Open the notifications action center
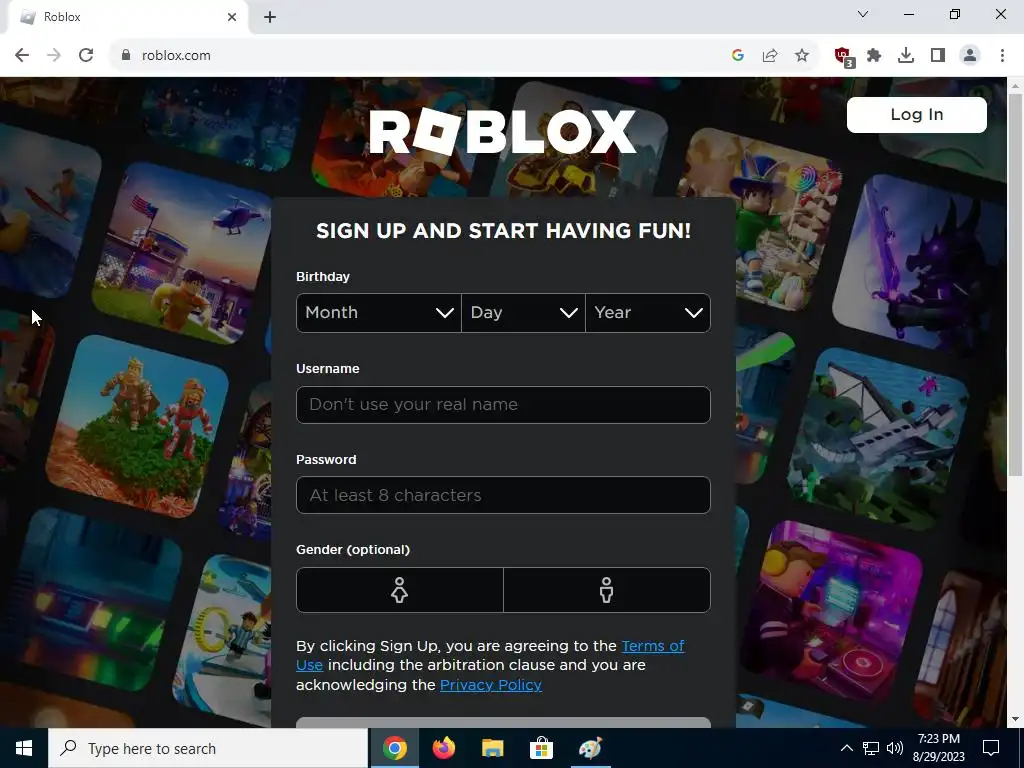Screen dimensions: 1024x768 [991, 748]
